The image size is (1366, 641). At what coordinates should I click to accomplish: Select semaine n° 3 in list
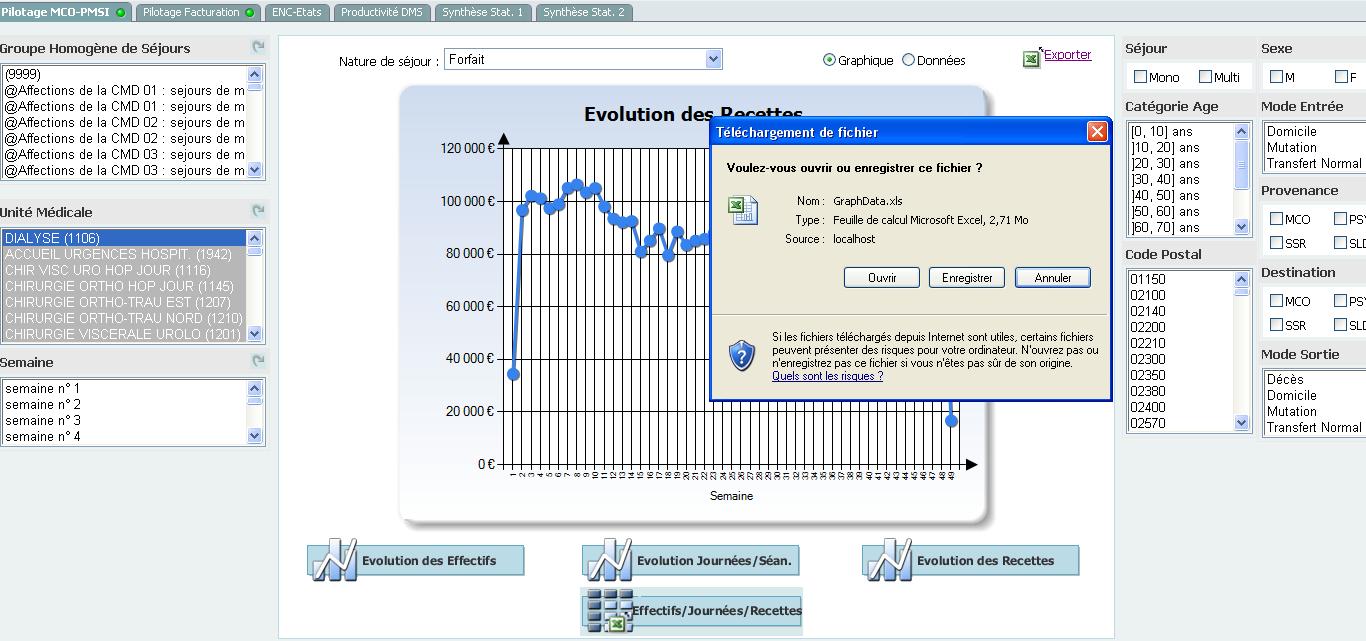[x=43, y=421]
